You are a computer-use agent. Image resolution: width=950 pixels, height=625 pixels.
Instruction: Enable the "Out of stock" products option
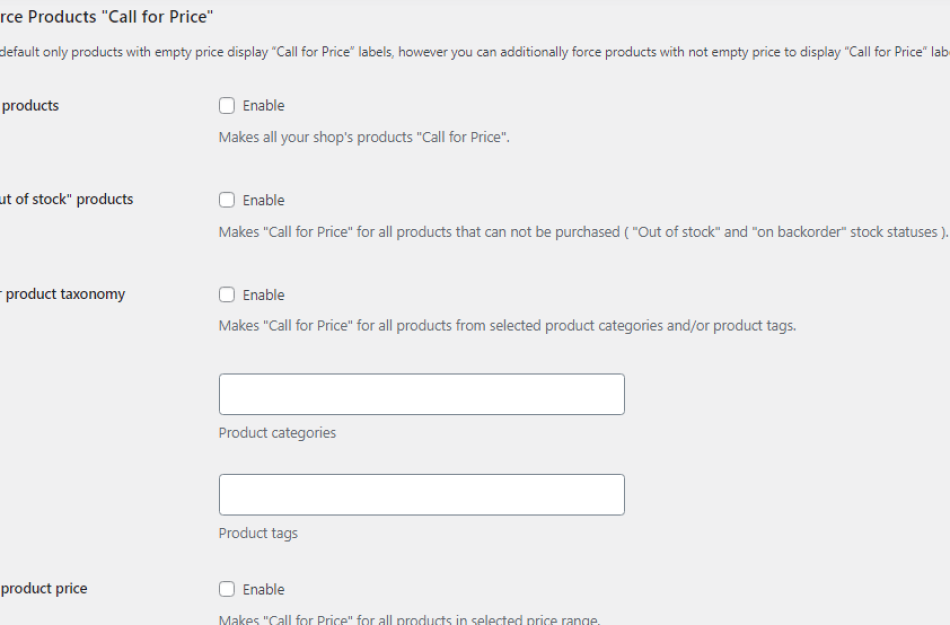tap(227, 199)
